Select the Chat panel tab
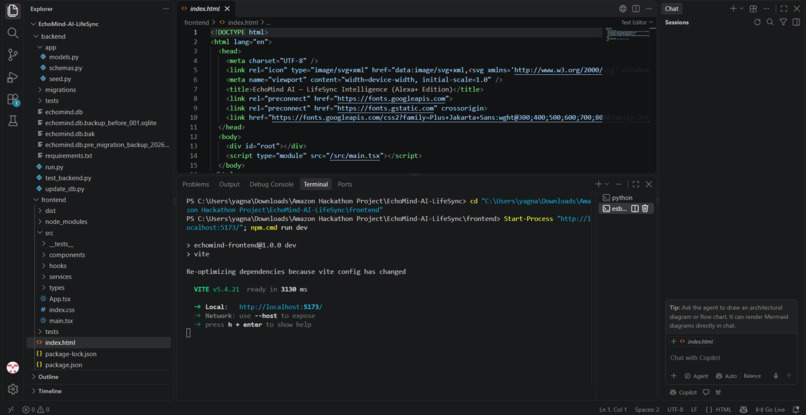Screen dimensions: 806x415 point(671,9)
